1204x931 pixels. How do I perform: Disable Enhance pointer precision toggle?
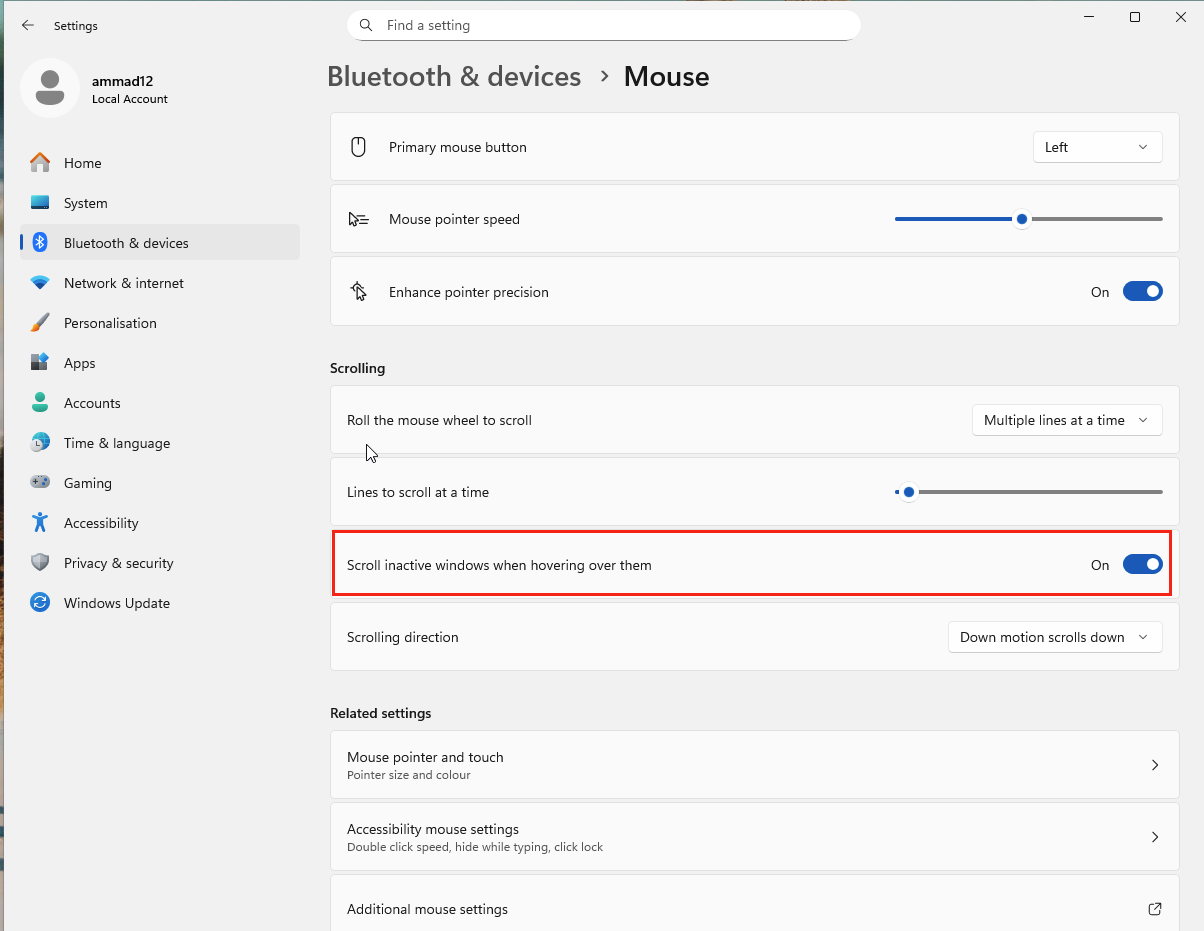[1142, 292]
